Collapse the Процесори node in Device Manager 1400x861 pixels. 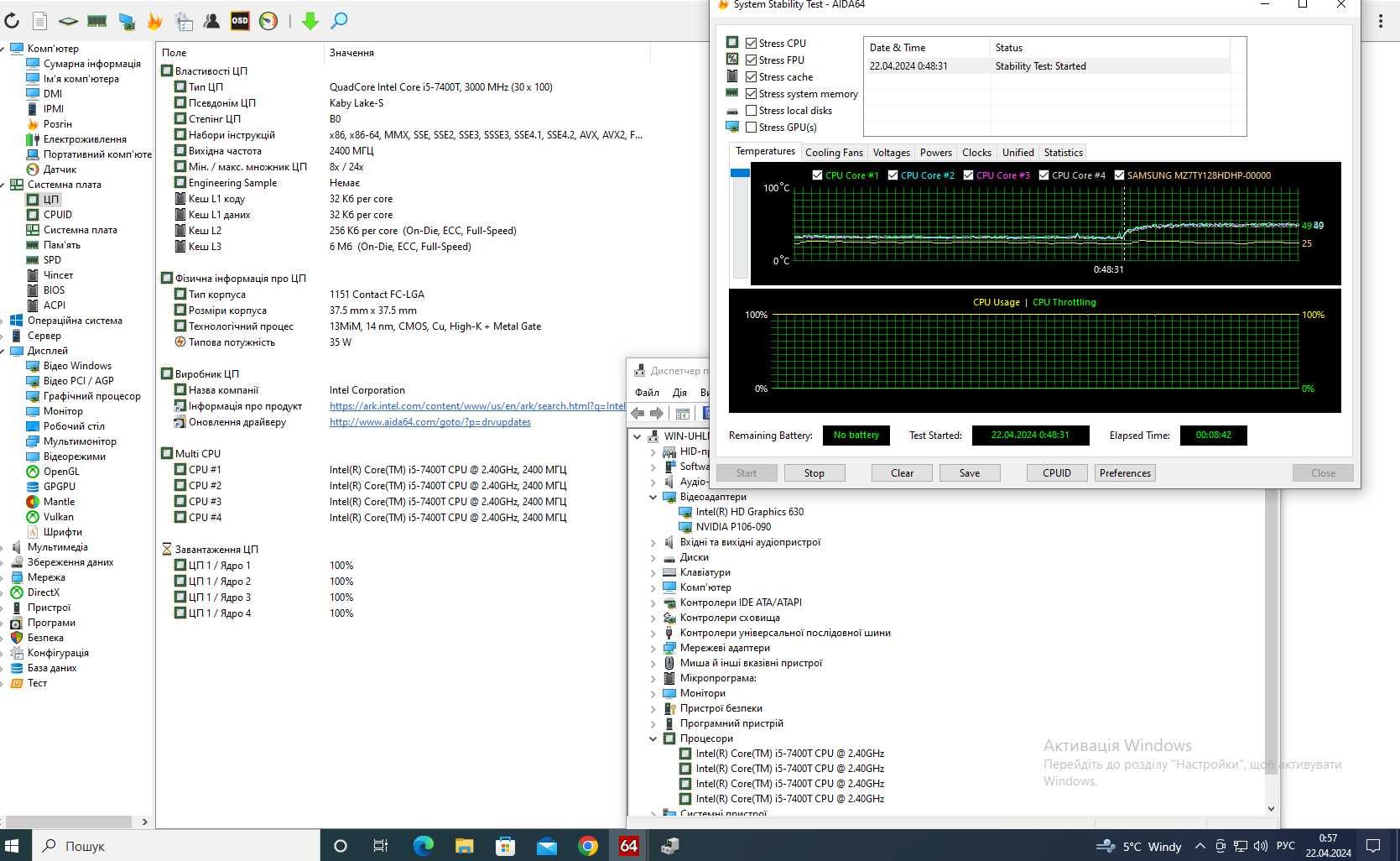click(653, 738)
